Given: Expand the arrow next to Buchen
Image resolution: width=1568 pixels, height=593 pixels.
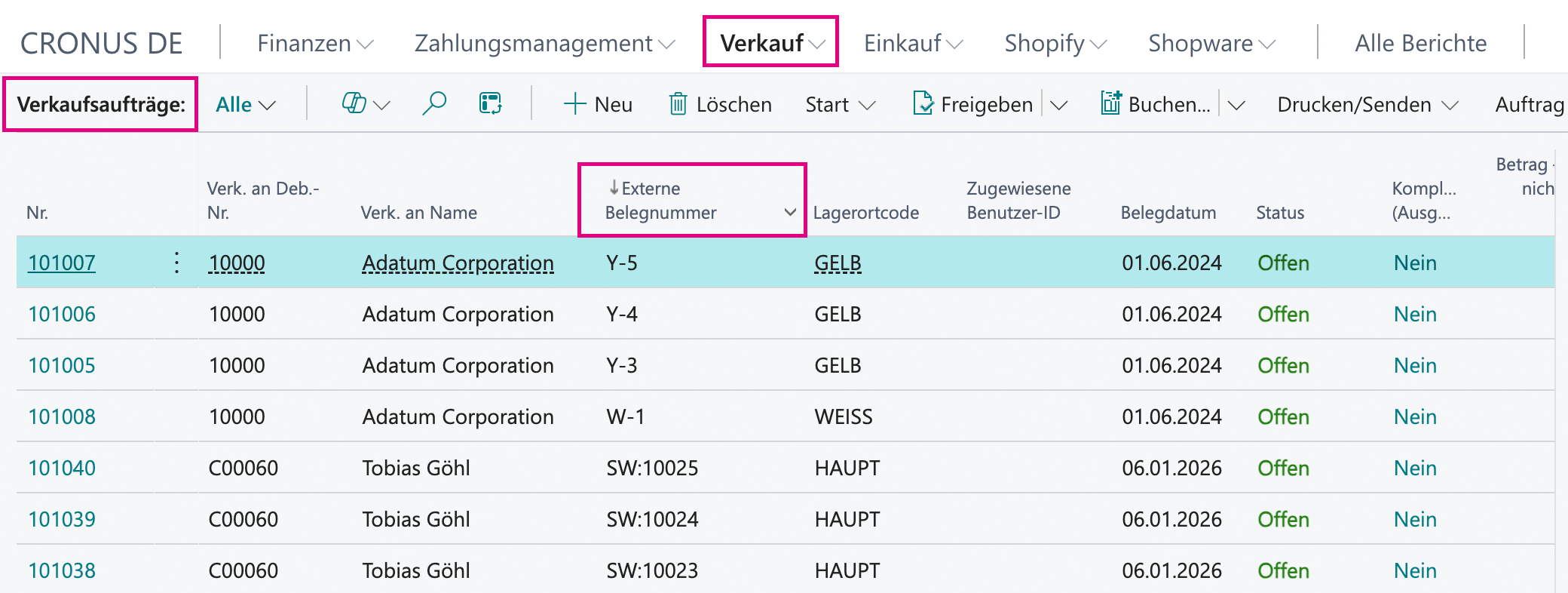Looking at the screenshot, I should [x=1236, y=105].
